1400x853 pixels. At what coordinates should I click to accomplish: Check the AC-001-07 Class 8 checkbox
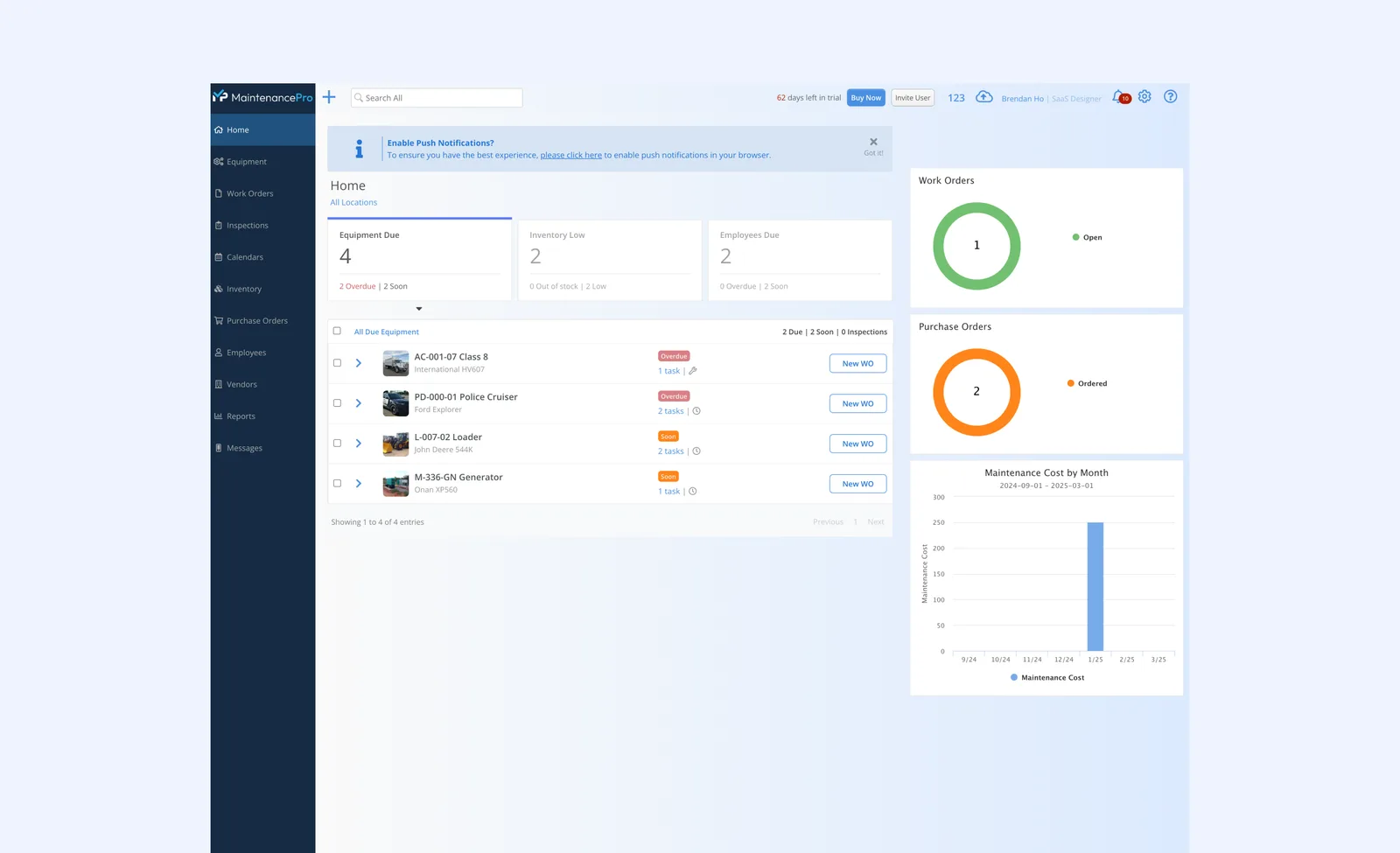(337, 363)
